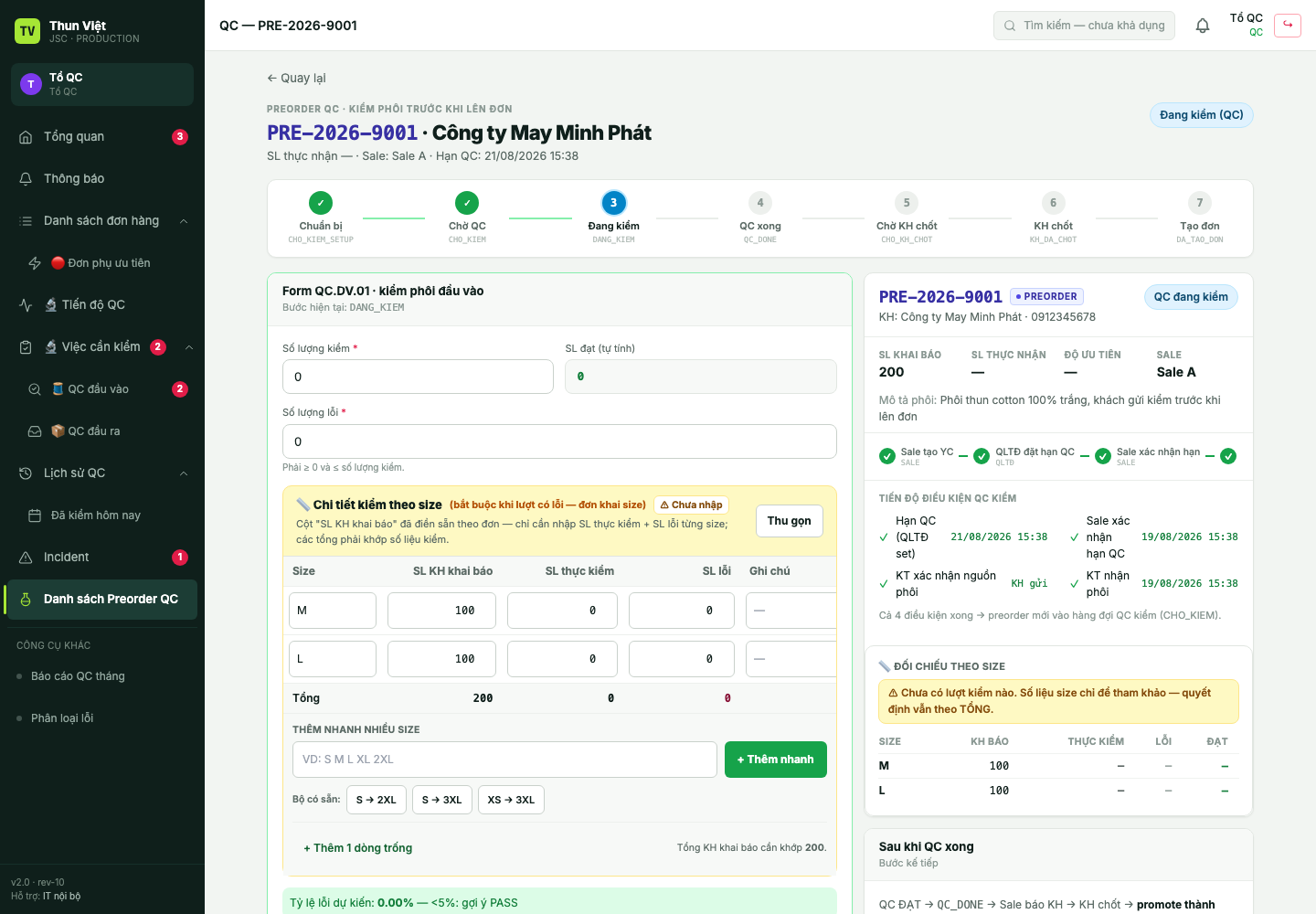Click Ghi chú field for size M
Viewport: 1316px width, 914px height.
click(x=791, y=611)
